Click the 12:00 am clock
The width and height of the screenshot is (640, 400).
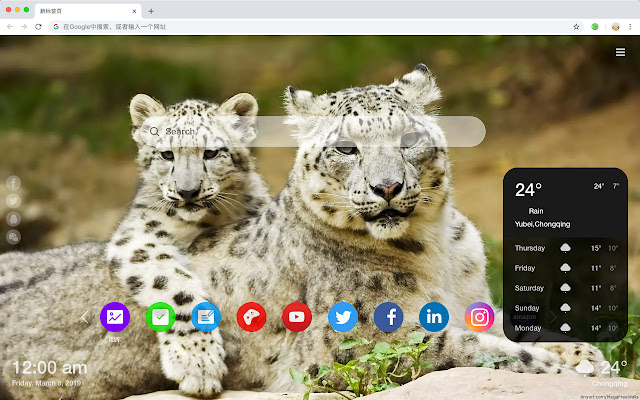pyautogui.click(x=50, y=368)
